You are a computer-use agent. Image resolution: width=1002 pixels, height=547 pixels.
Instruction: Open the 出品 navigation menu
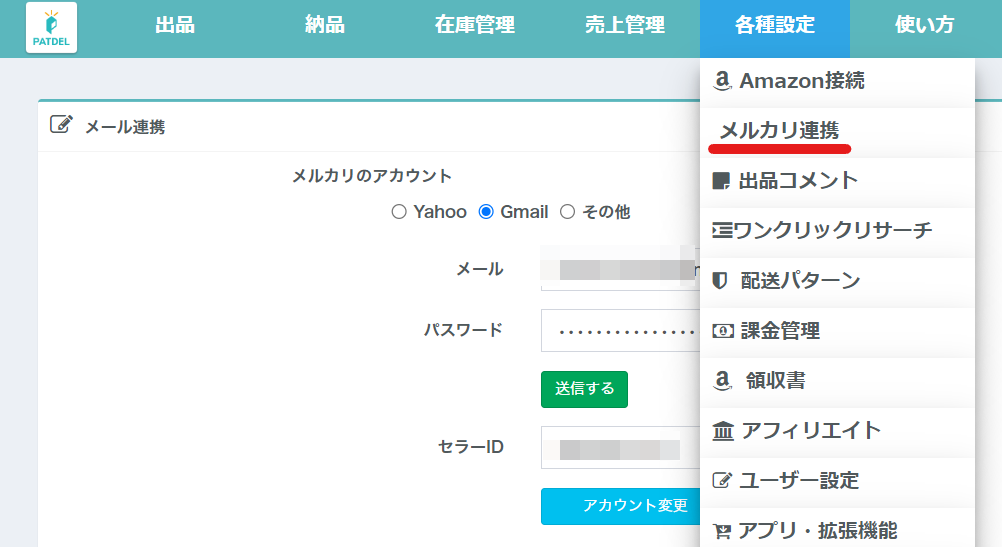[x=175, y=26]
